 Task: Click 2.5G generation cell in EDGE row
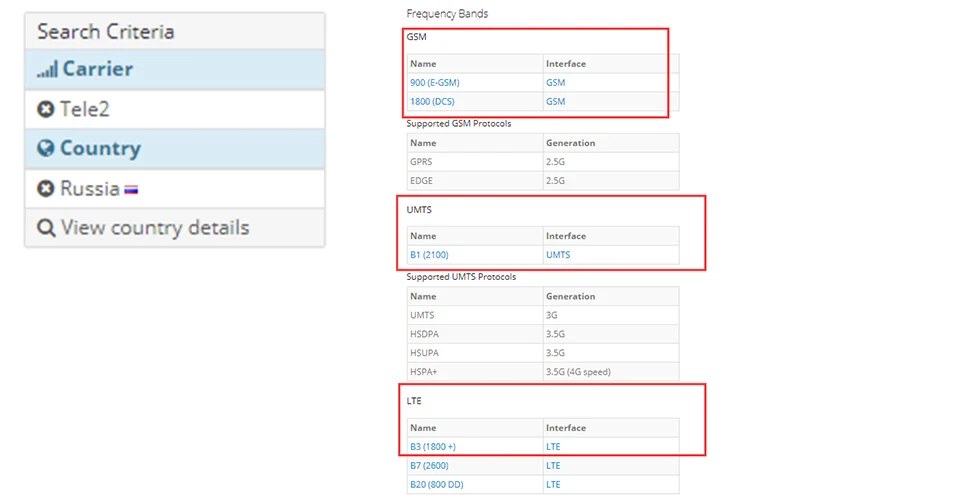(611, 181)
